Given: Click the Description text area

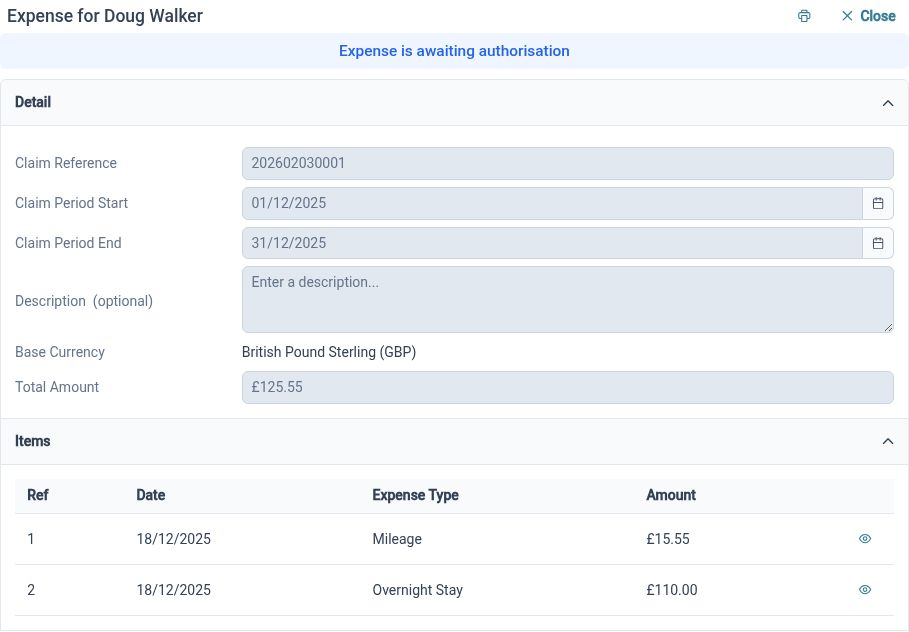Looking at the screenshot, I should click(568, 300).
